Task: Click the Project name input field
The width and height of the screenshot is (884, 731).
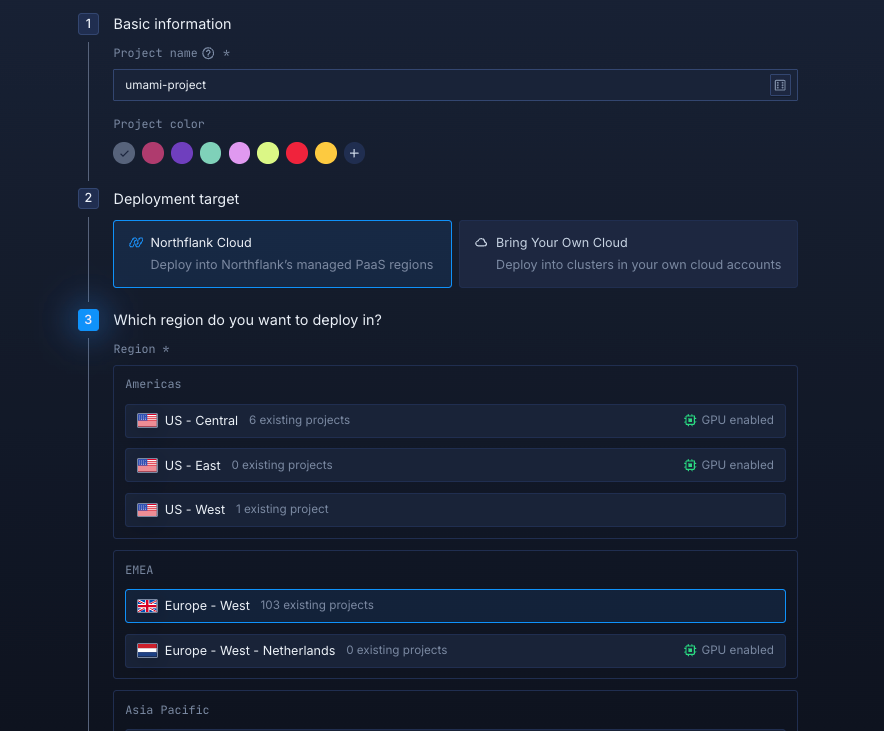Action: [x=440, y=85]
